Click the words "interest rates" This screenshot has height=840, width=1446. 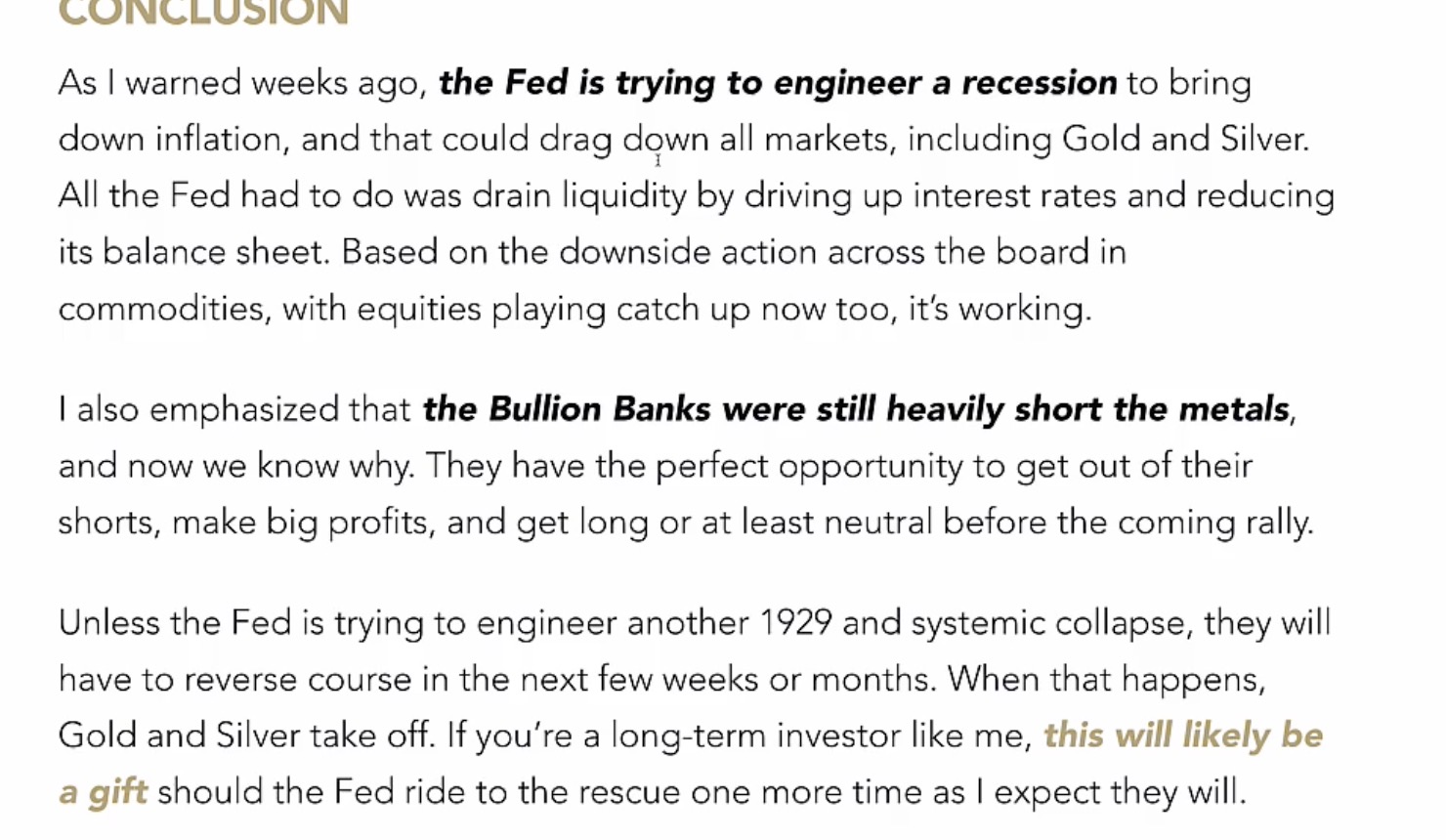(x=1014, y=196)
